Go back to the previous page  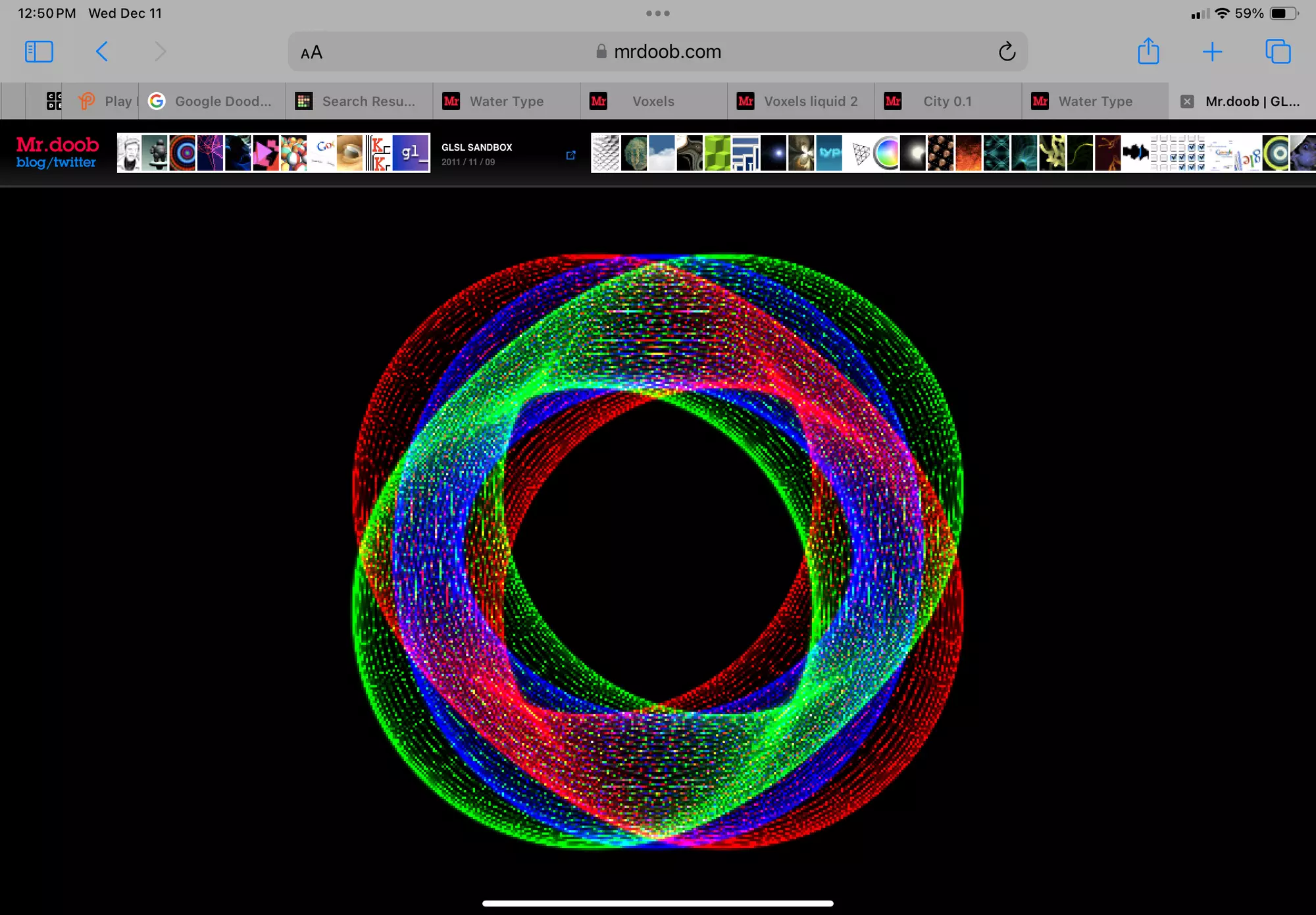click(102, 51)
